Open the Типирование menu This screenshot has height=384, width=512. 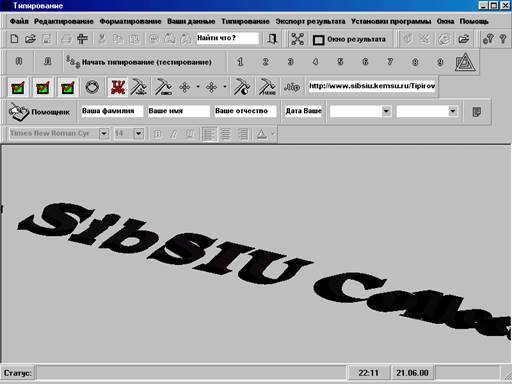pyautogui.click(x=245, y=21)
